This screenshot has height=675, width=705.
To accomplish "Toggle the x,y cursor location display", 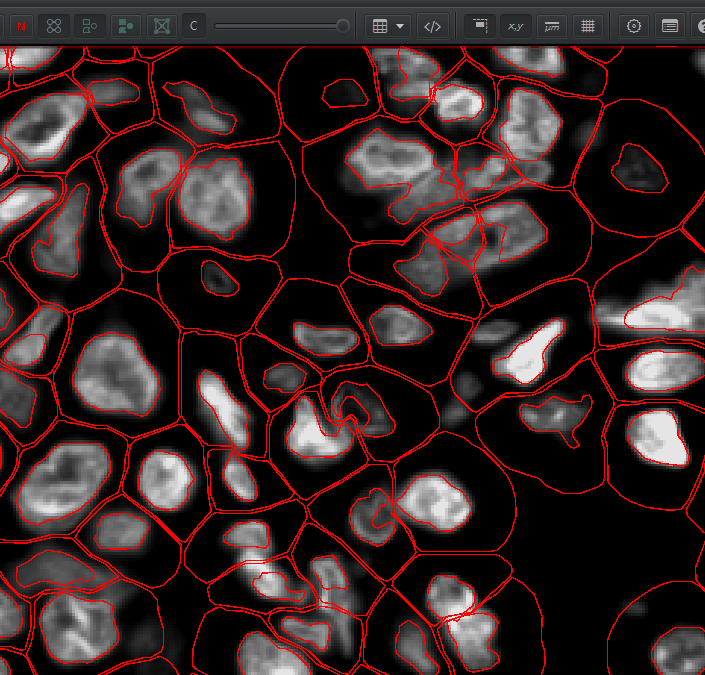I will [x=515, y=26].
